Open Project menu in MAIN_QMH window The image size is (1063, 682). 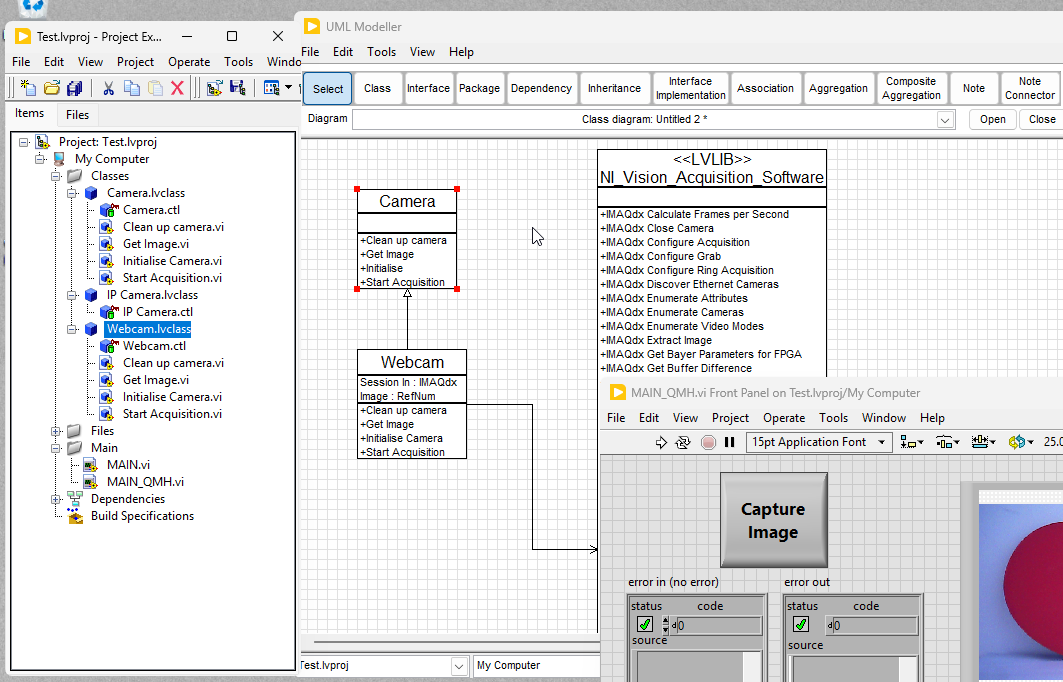coord(730,418)
